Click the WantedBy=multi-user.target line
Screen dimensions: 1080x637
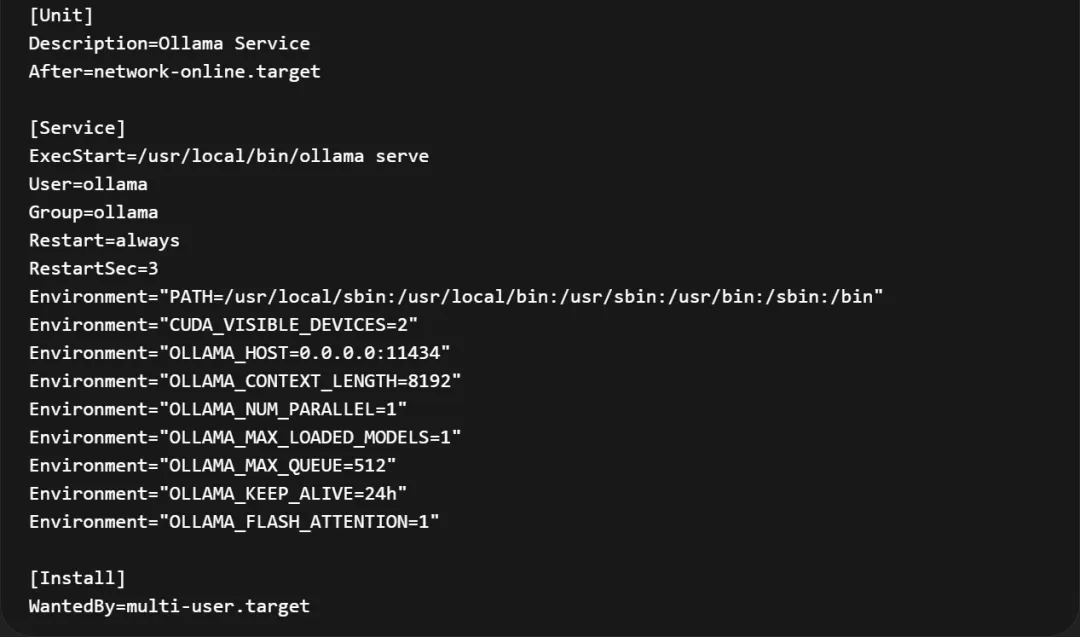pos(169,606)
